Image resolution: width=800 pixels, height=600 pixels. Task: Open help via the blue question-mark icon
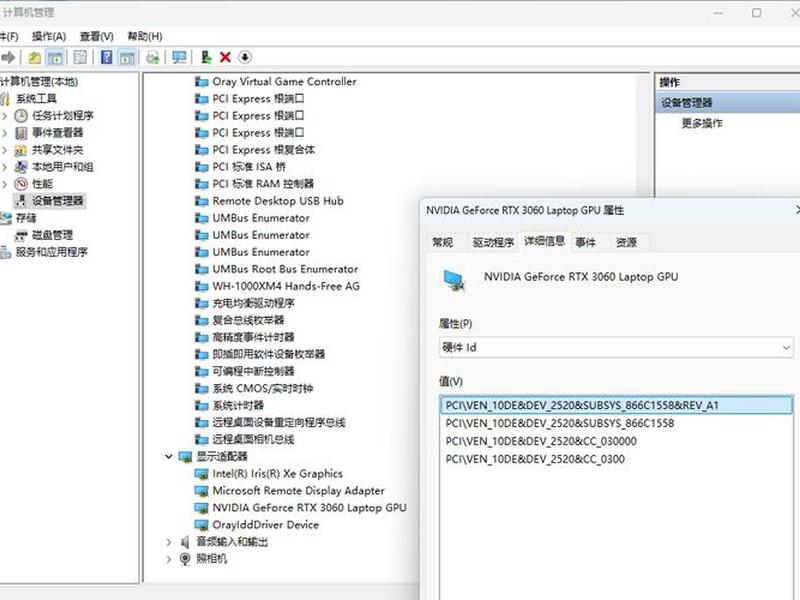click(x=107, y=57)
